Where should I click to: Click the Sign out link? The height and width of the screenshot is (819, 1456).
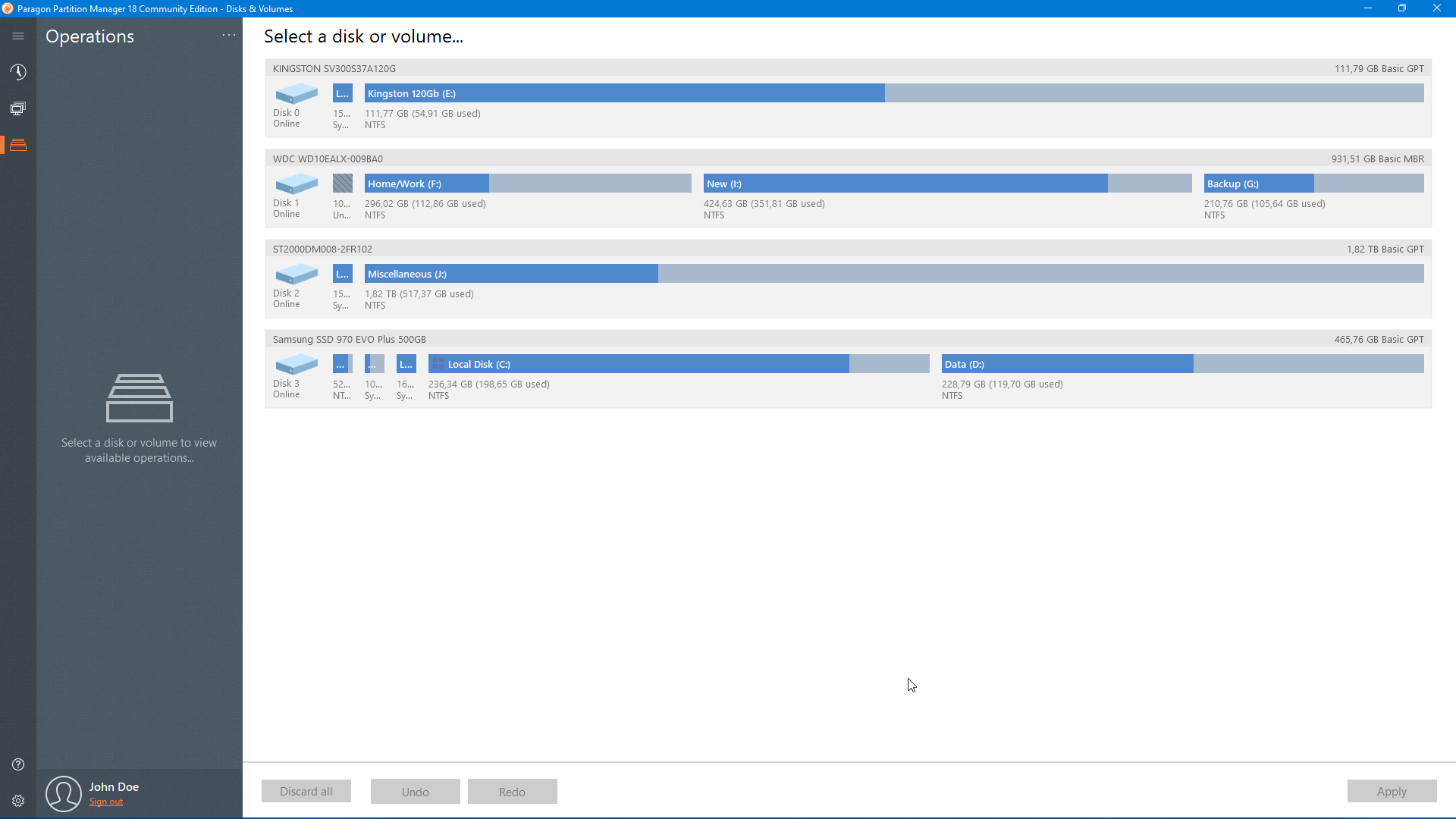click(x=106, y=802)
